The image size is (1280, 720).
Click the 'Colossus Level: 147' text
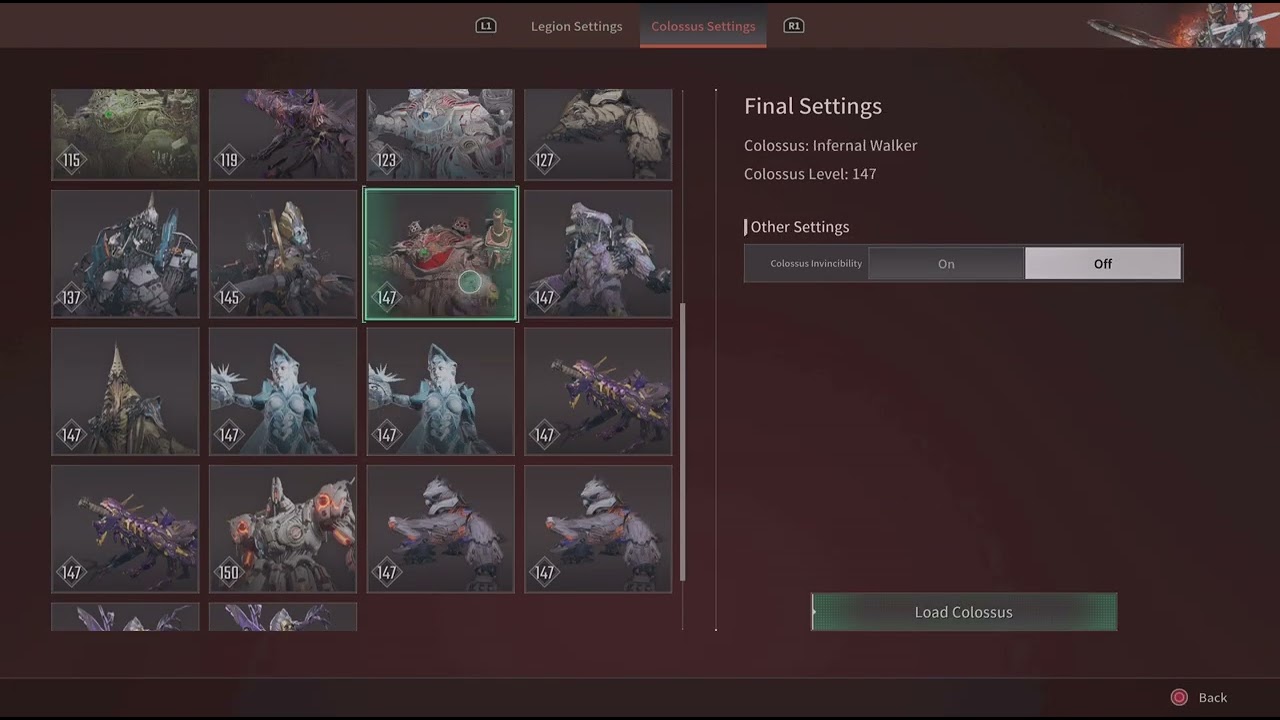(810, 174)
